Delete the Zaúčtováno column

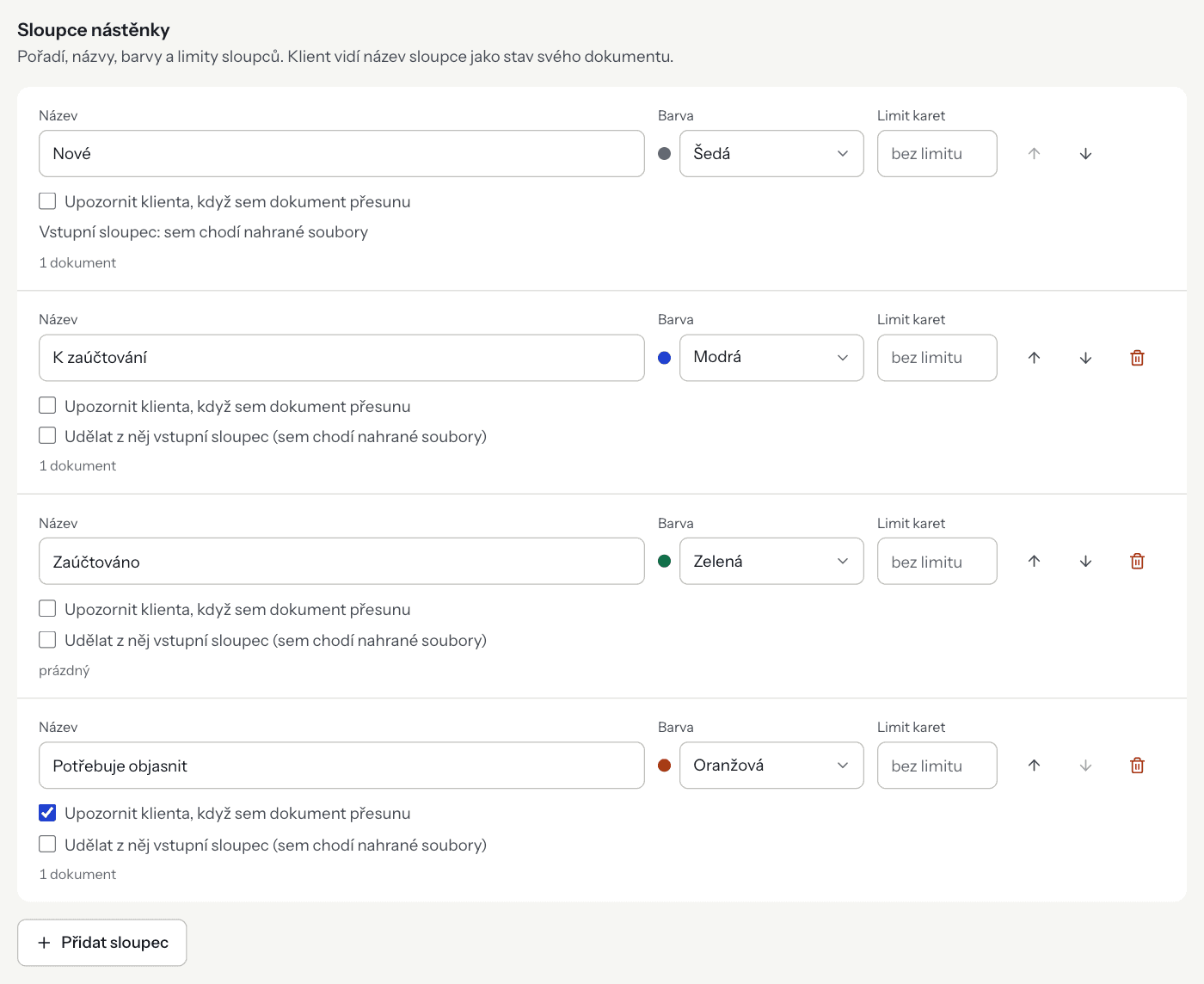click(x=1137, y=562)
